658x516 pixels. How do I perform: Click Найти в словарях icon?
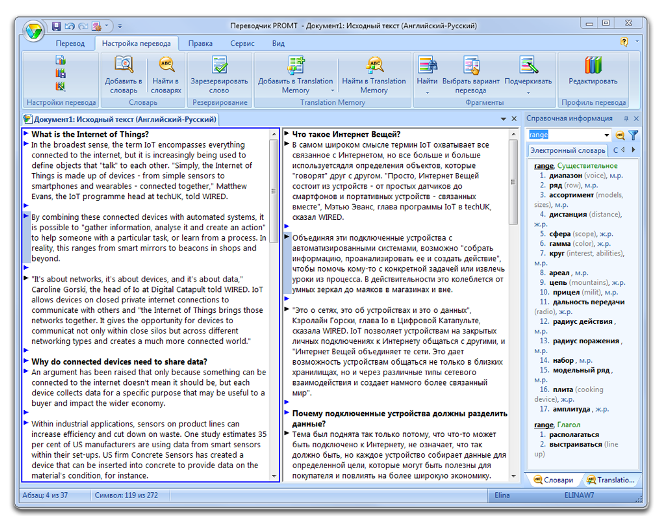click(166, 65)
